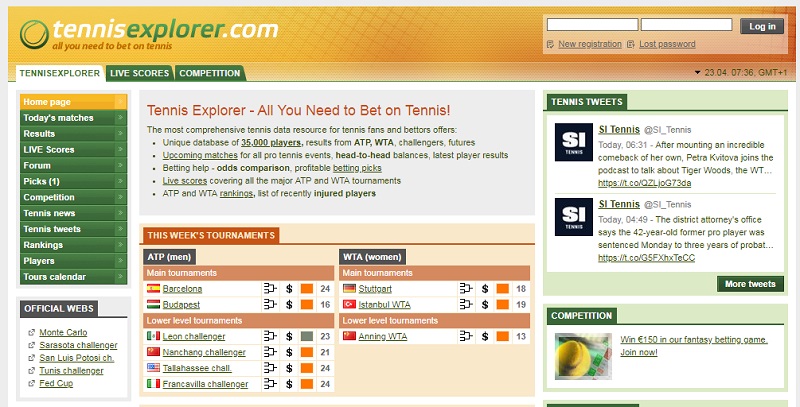Open the Barcelona tournament draw bracket icon
The height and width of the screenshot is (407, 800).
click(x=270, y=289)
